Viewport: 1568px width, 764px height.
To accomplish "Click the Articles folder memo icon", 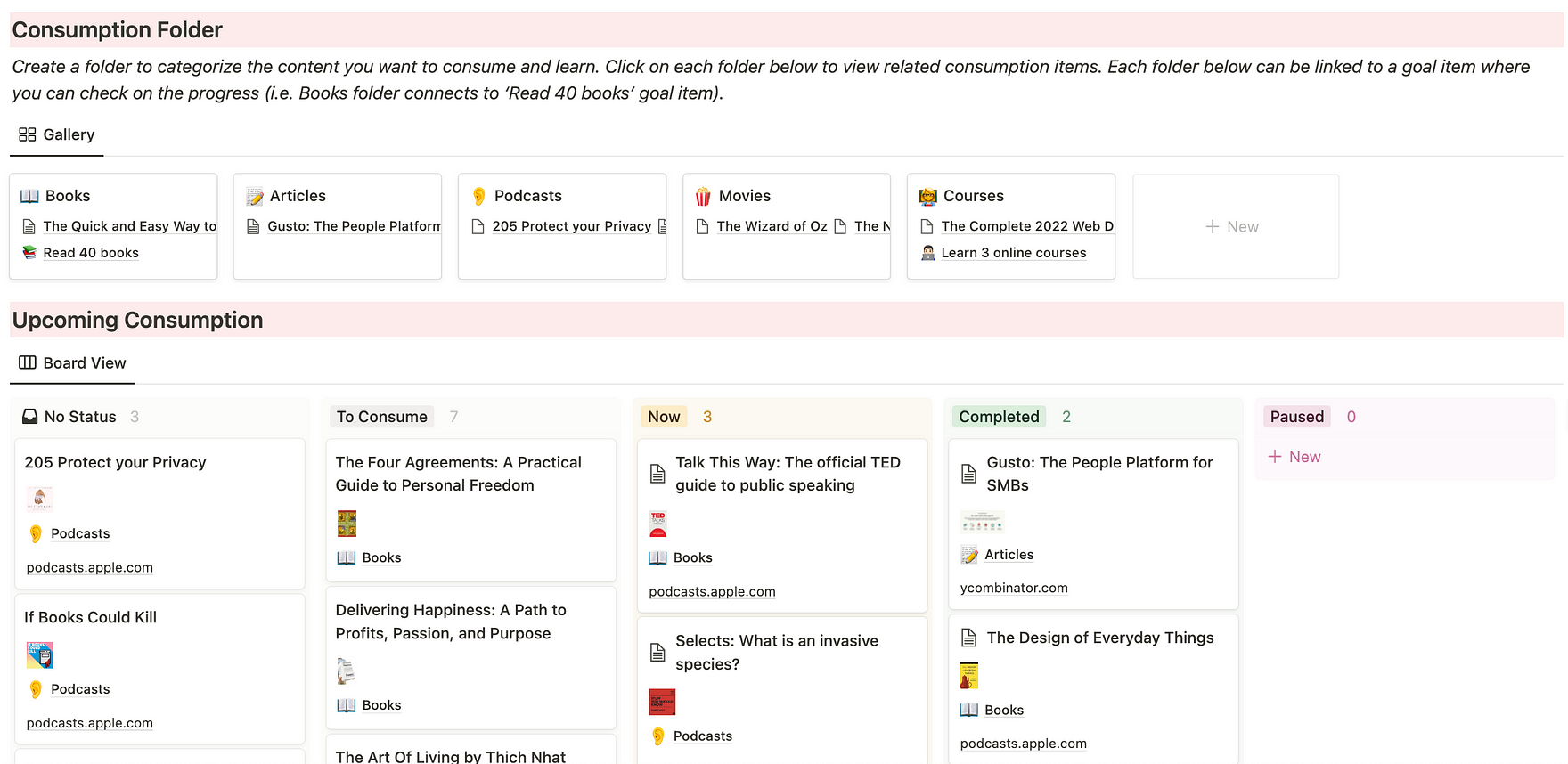I will tap(255, 196).
